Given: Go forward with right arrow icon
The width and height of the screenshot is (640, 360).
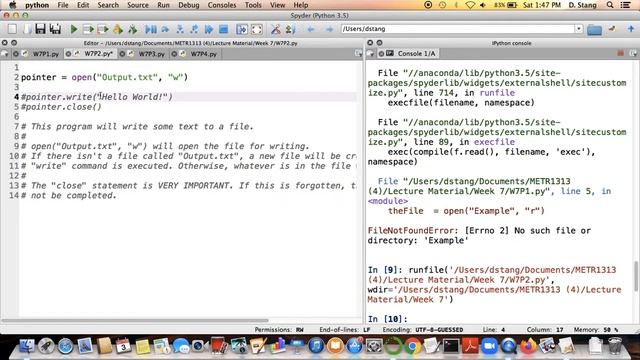Looking at the screenshot, I should tap(329, 29).
